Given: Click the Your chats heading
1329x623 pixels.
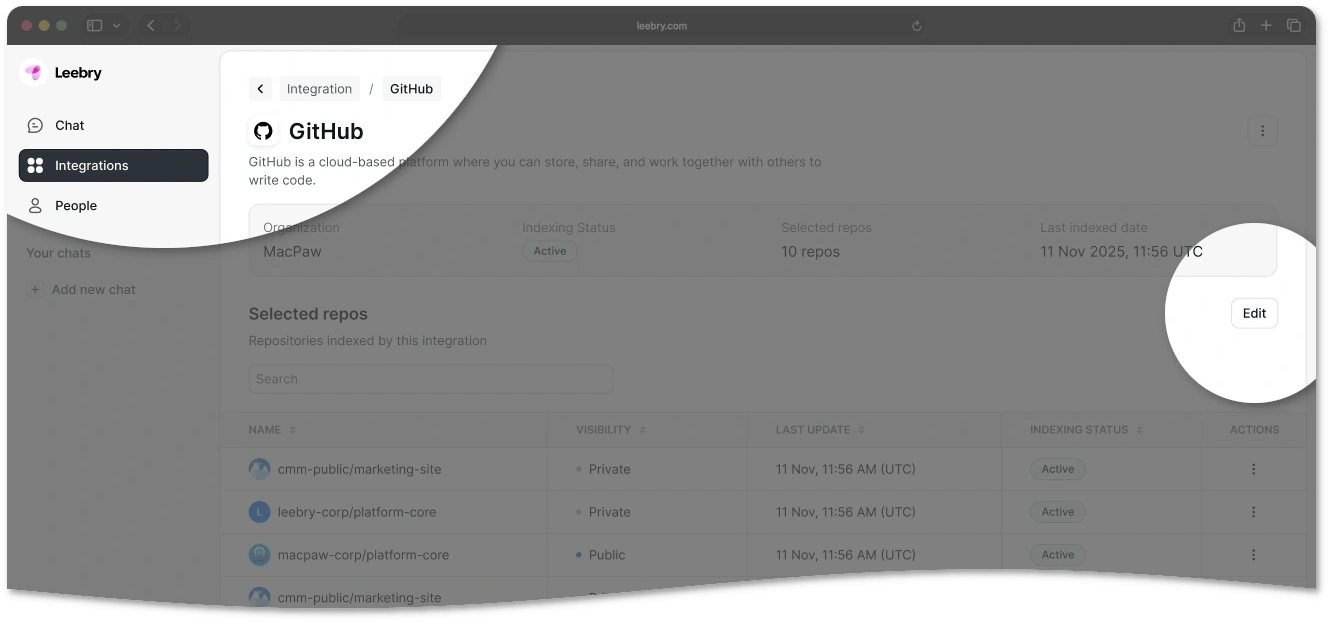Looking at the screenshot, I should tap(58, 253).
